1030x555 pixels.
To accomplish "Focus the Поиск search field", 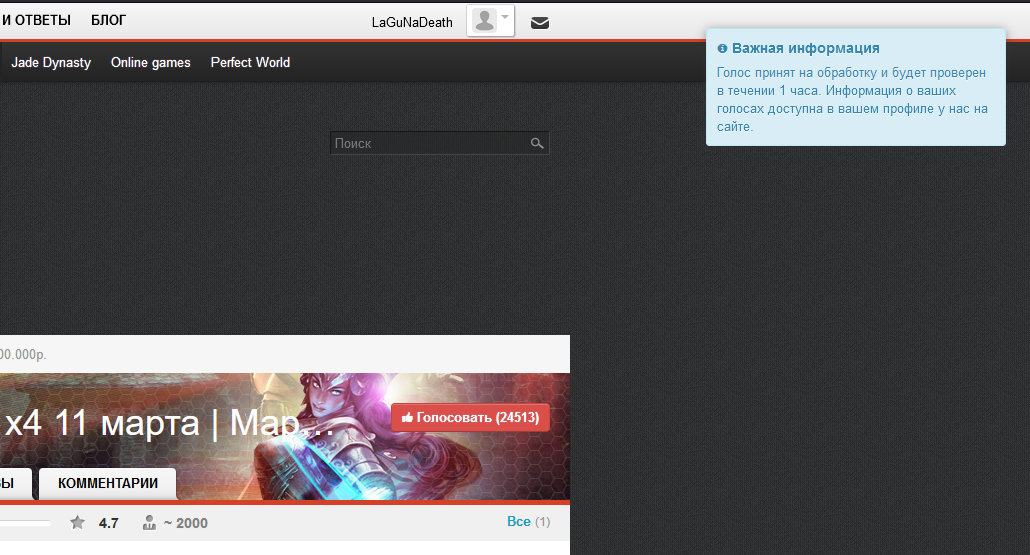I will 439,143.
